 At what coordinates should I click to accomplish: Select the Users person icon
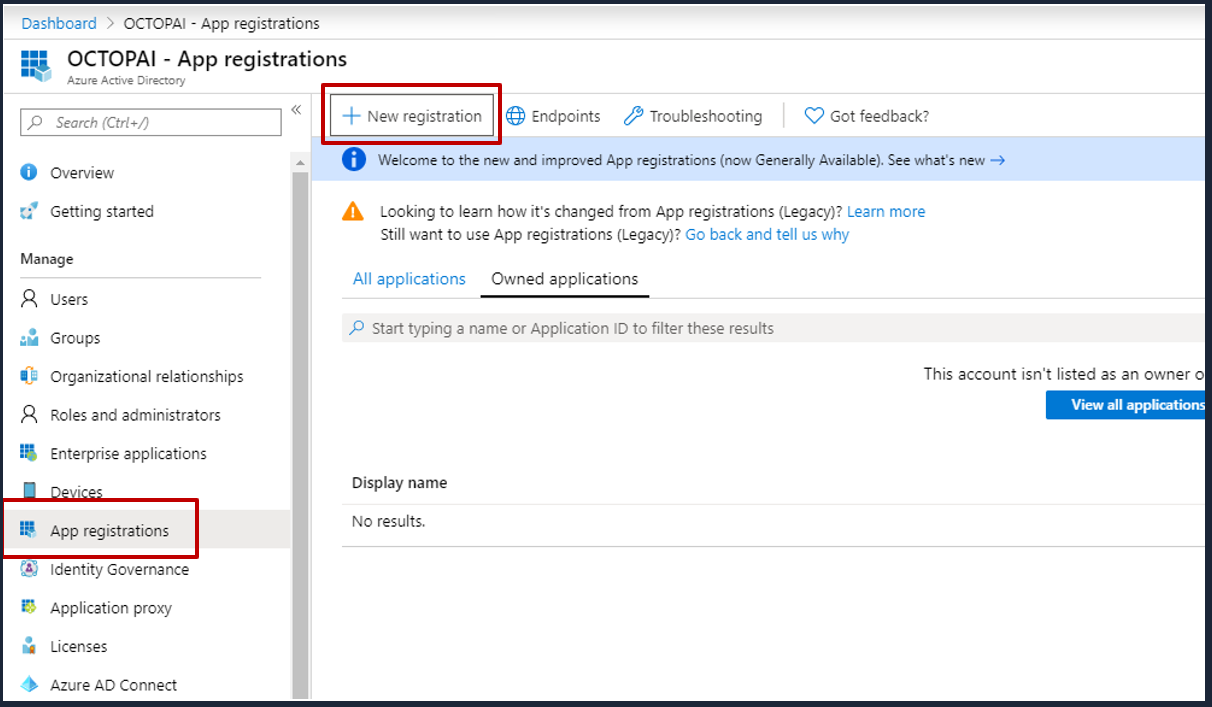click(29, 299)
